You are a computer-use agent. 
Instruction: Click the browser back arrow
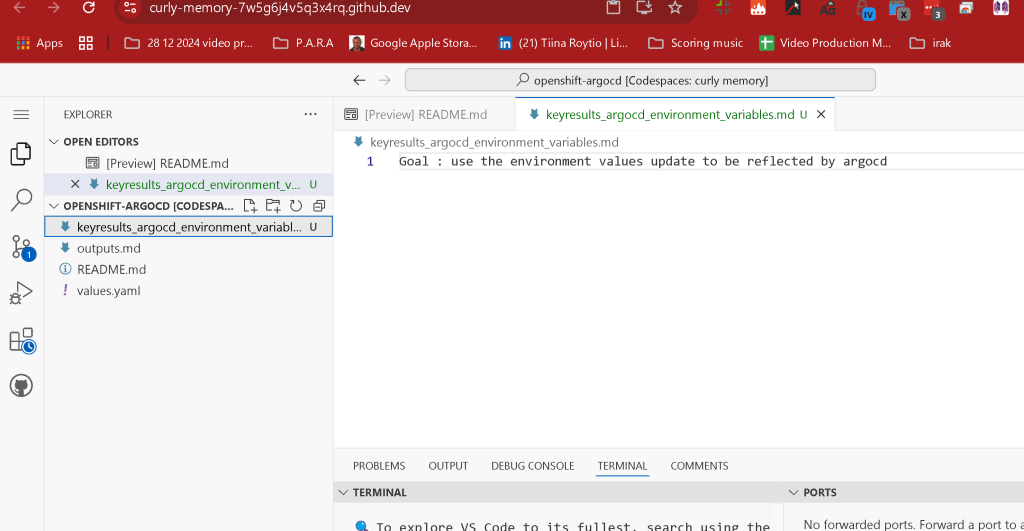click(20, 8)
